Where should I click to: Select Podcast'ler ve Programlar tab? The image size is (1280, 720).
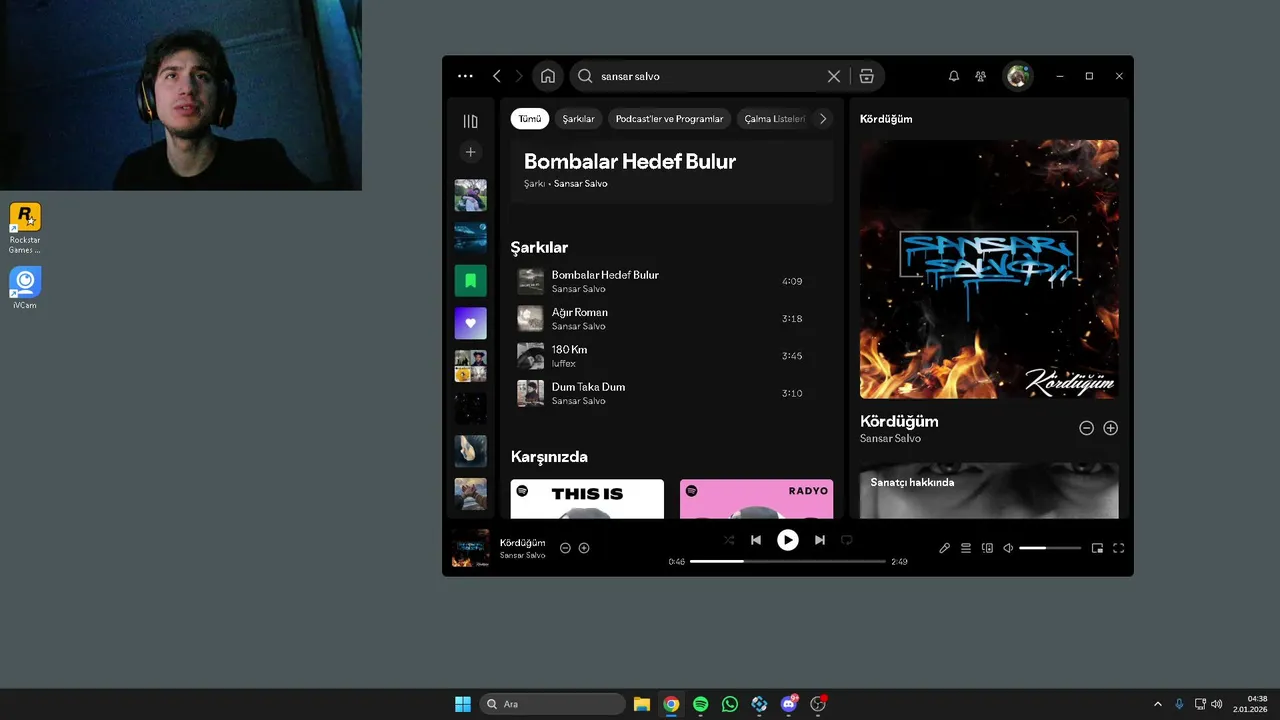pyautogui.click(x=669, y=119)
